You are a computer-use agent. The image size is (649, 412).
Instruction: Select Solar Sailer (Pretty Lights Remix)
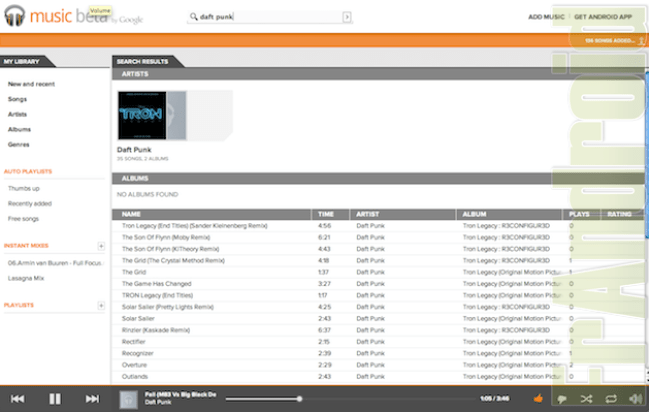(168, 307)
